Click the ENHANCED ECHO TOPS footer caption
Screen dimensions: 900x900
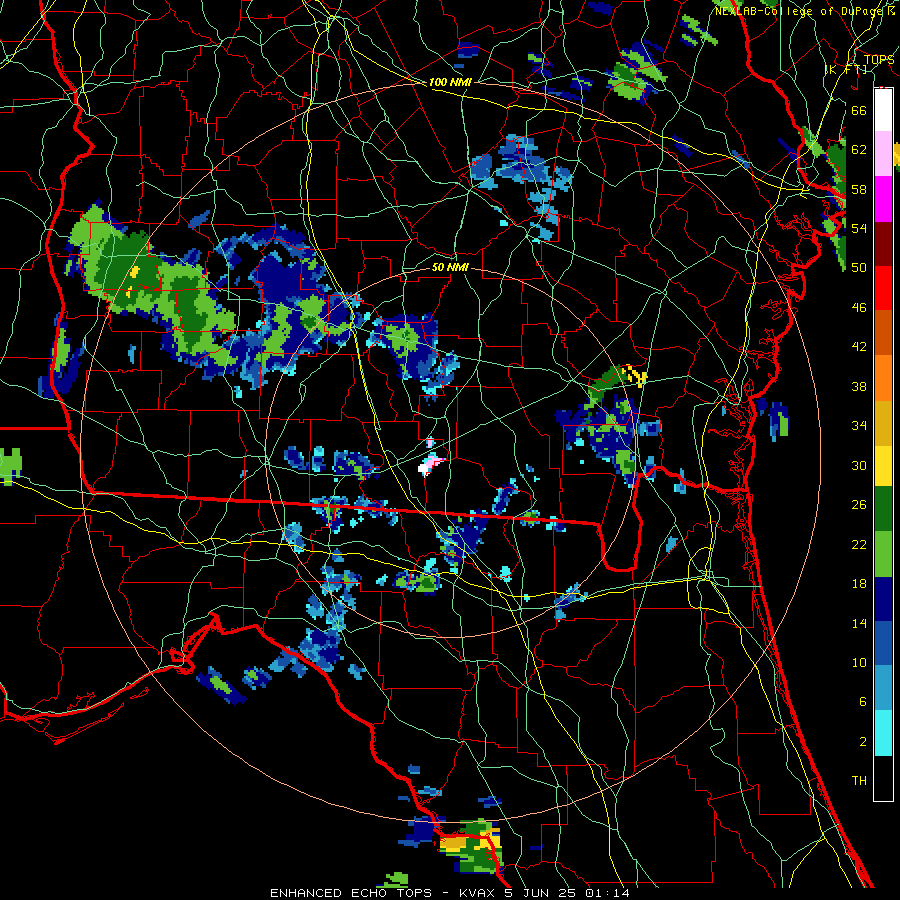450,893
